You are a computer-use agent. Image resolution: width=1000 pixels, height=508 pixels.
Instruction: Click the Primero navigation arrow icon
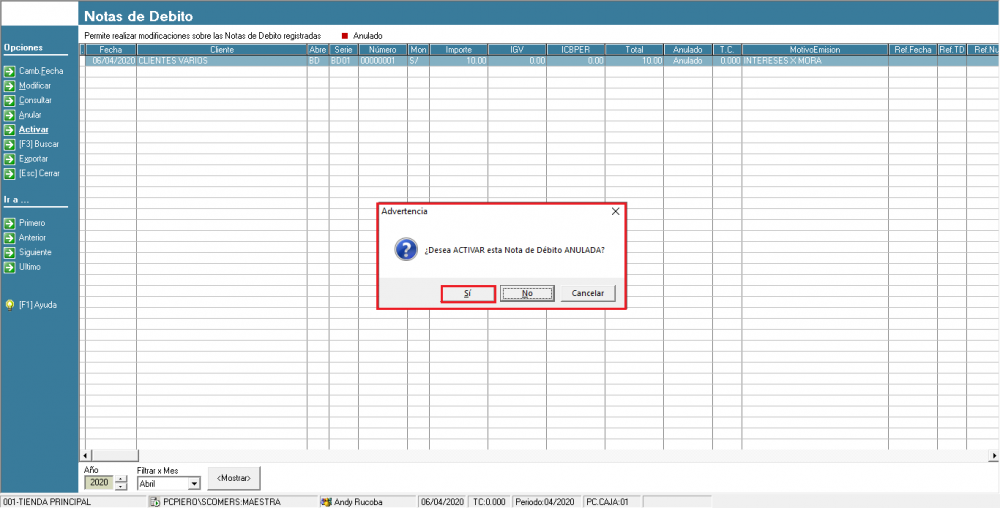coord(9,223)
